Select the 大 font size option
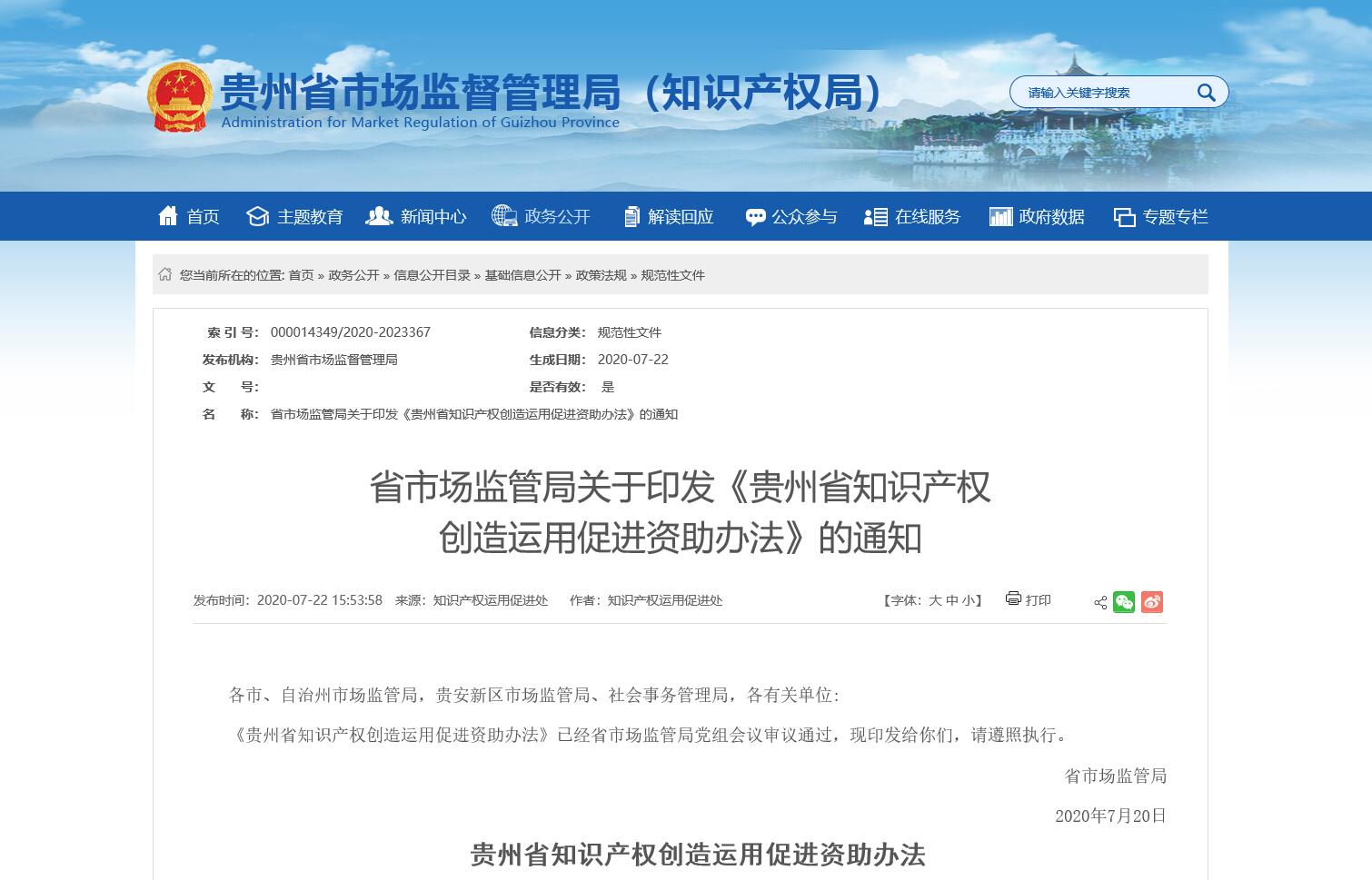 (934, 600)
